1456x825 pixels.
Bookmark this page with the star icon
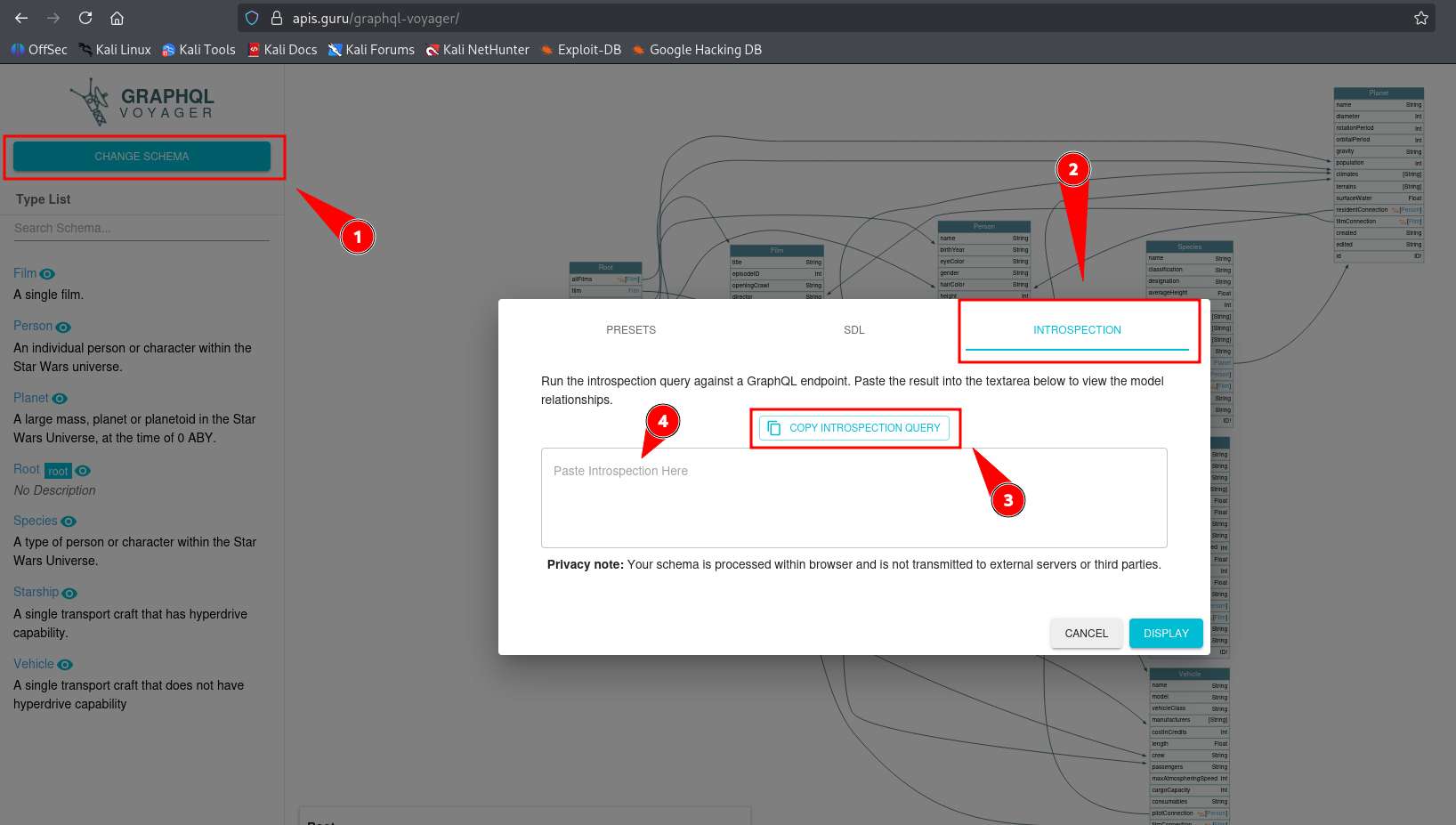[x=1420, y=18]
